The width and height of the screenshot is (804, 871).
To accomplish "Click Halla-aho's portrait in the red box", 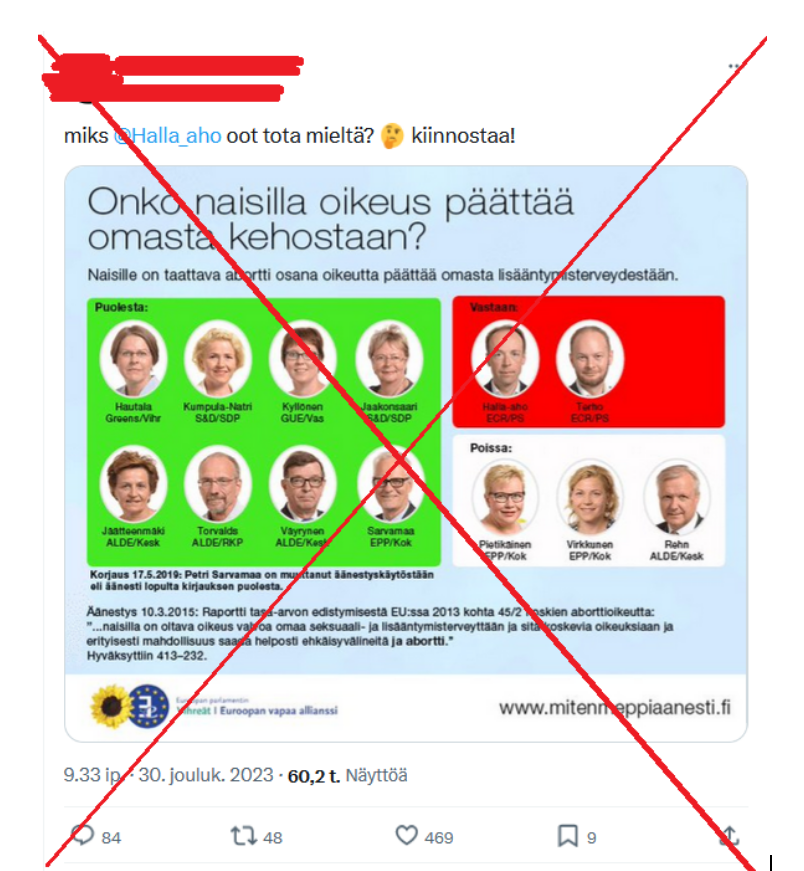I will pyautogui.click(x=505, y=358).
